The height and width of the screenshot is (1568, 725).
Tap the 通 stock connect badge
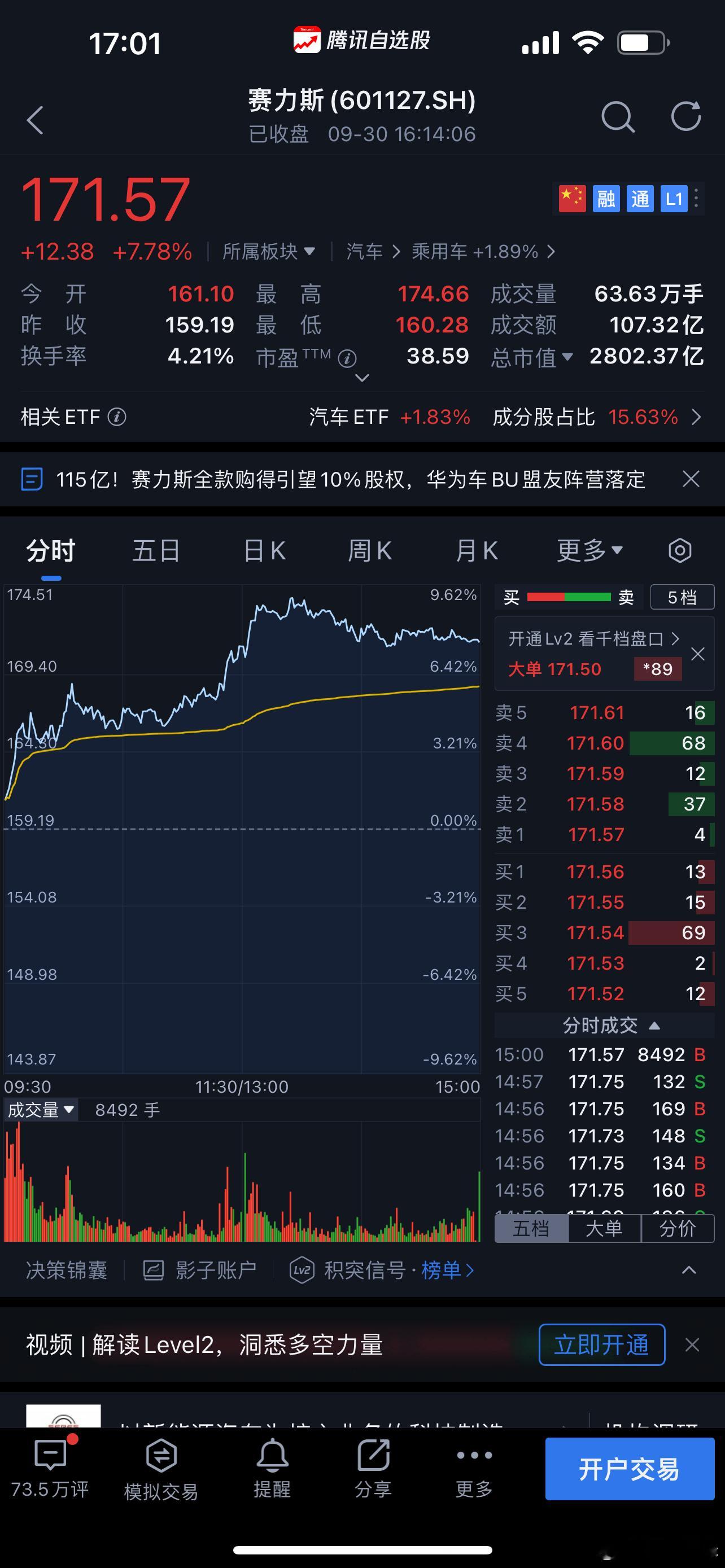pyautogui.click(x=640, y=199)
